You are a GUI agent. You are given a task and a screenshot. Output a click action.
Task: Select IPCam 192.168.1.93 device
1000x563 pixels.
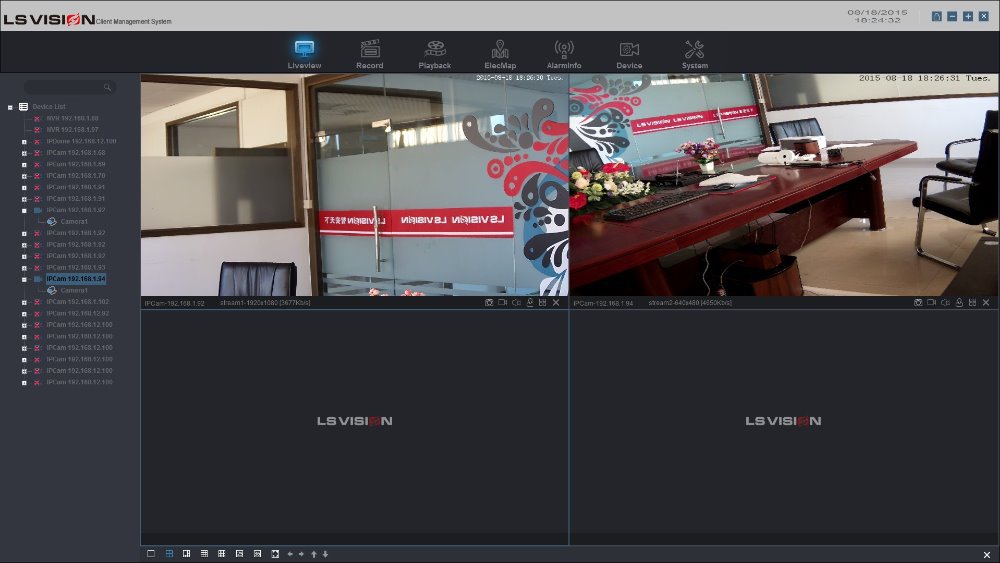coord(76,268)
